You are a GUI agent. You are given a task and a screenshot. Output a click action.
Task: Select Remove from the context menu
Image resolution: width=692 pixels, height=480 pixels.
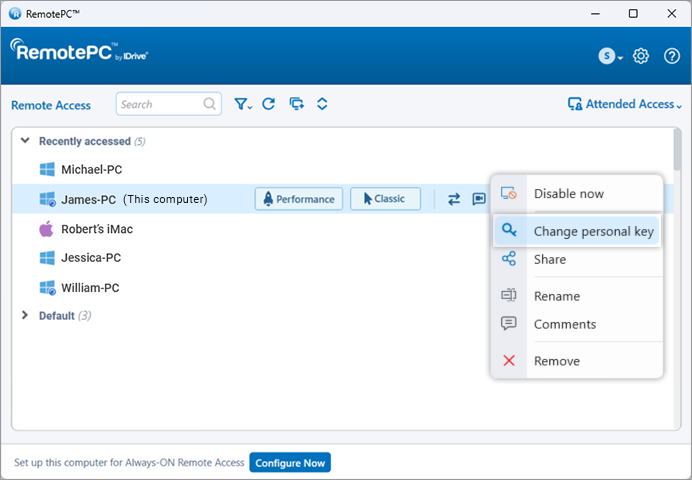point(556,361)
